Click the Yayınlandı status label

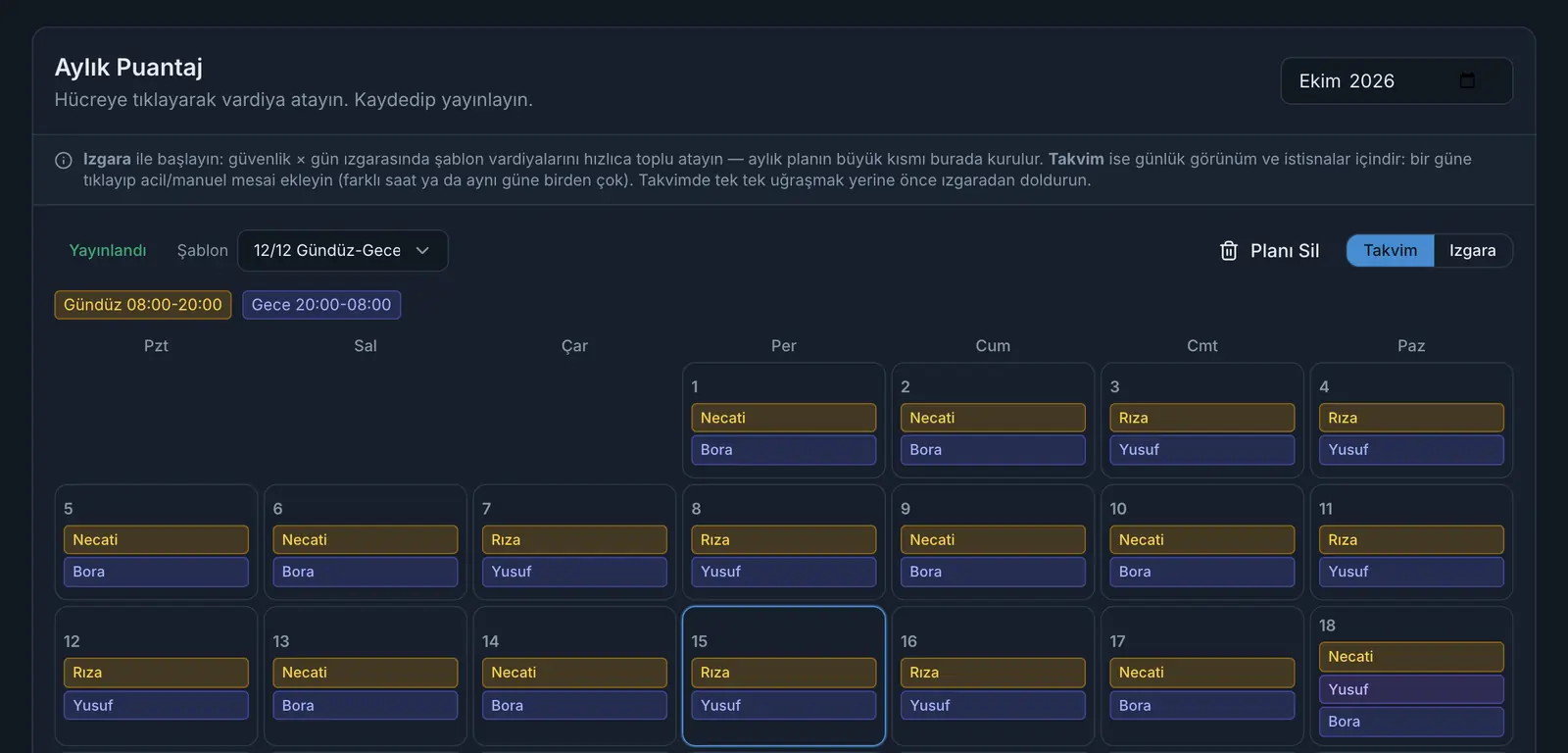108,251
